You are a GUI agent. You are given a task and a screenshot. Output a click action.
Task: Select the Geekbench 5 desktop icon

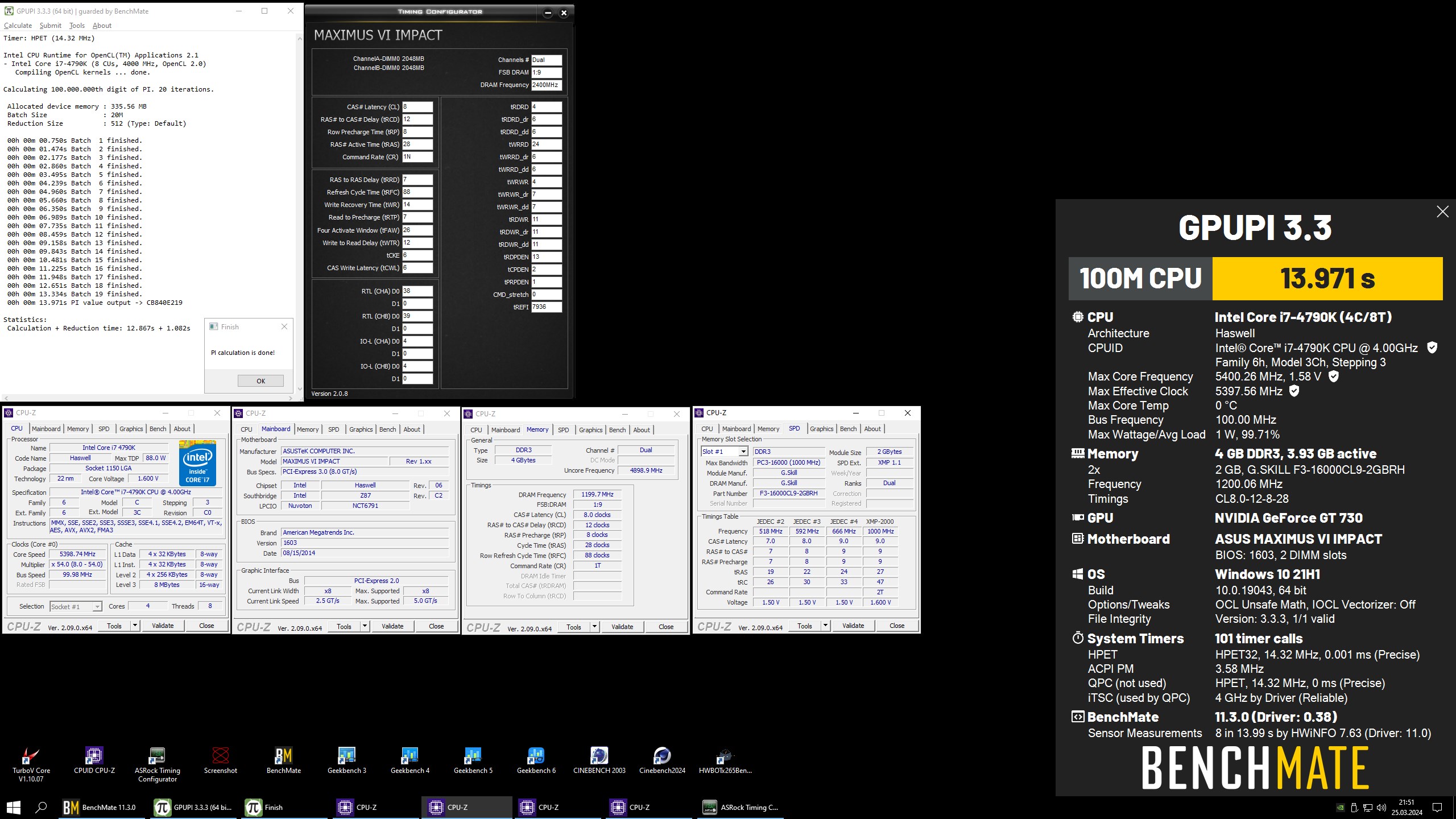[x=473, y=760]
